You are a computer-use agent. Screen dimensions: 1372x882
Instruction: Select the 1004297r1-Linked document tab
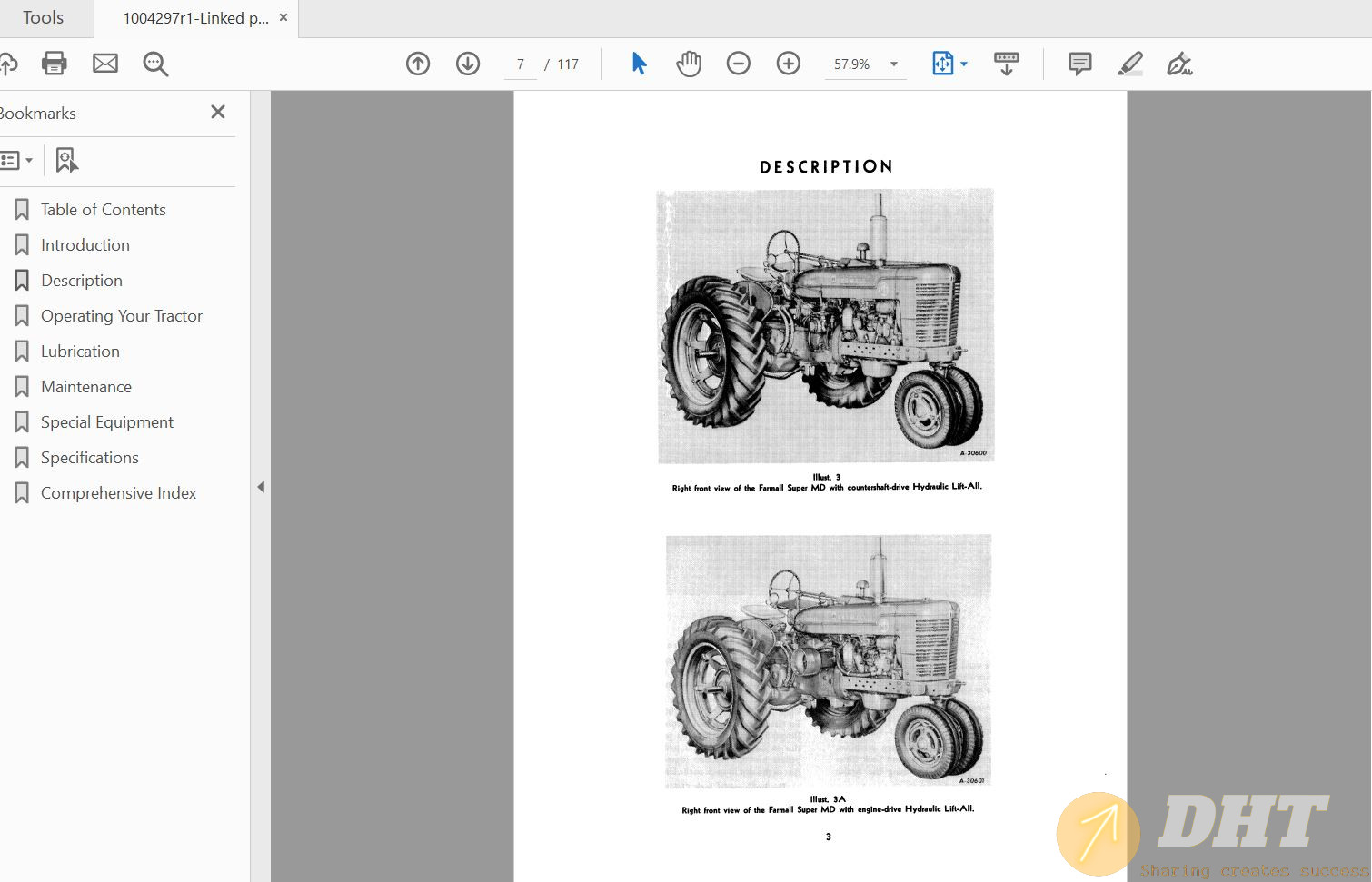195,18
